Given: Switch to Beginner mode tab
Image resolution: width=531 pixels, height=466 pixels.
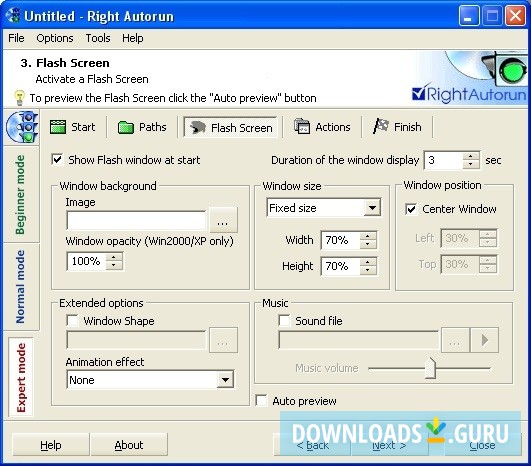Looking at the screenshot, I should [x=21, y=194].
